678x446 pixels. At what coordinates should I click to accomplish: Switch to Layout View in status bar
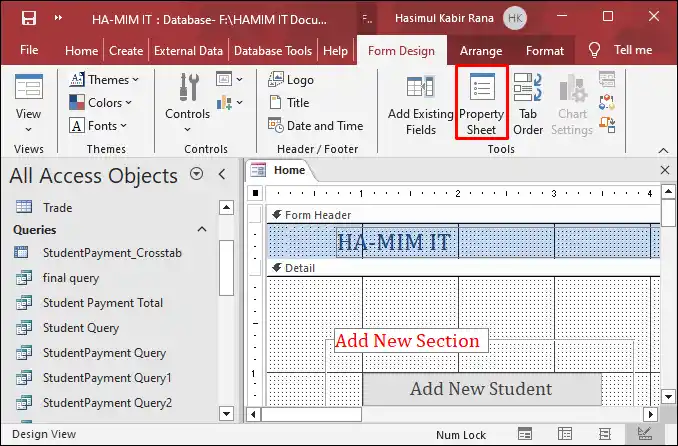coord(605,433)
